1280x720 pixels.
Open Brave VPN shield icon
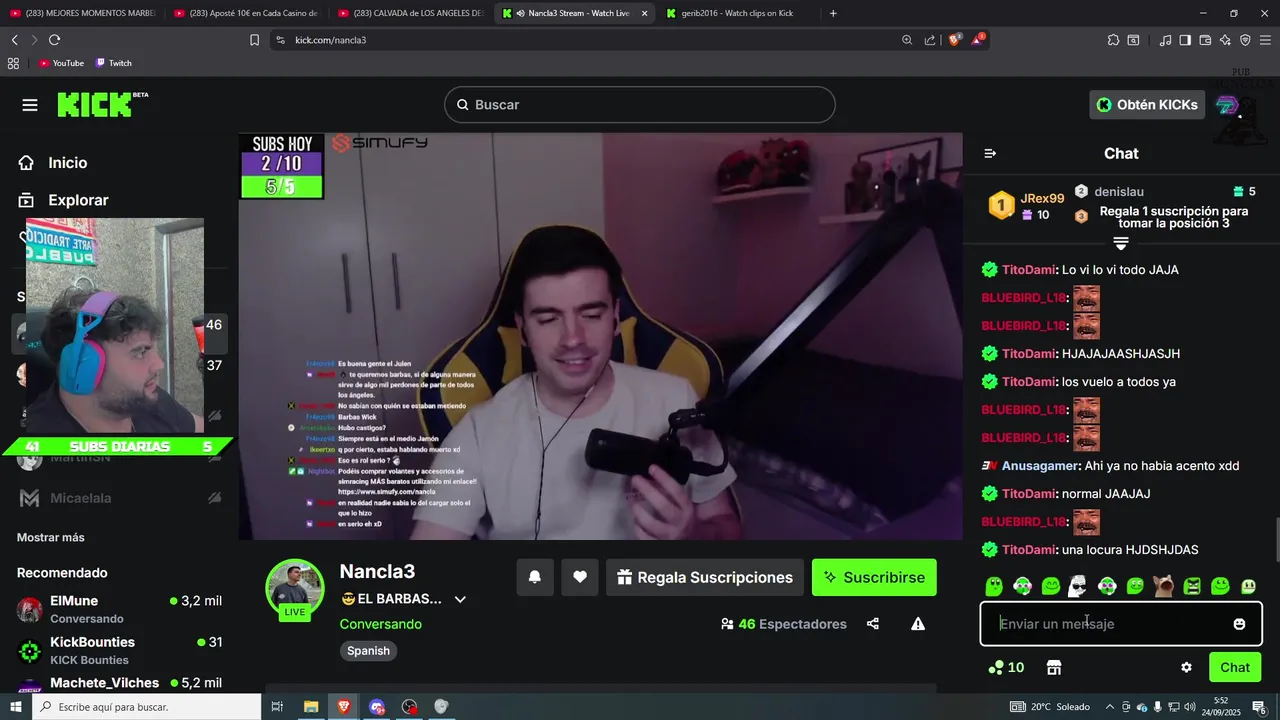1245,40
